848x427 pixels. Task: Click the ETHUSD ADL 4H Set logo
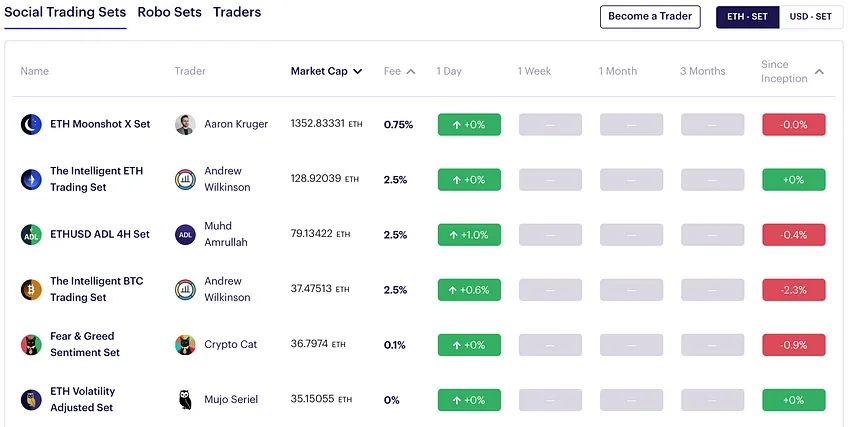[x=31, y=235]
